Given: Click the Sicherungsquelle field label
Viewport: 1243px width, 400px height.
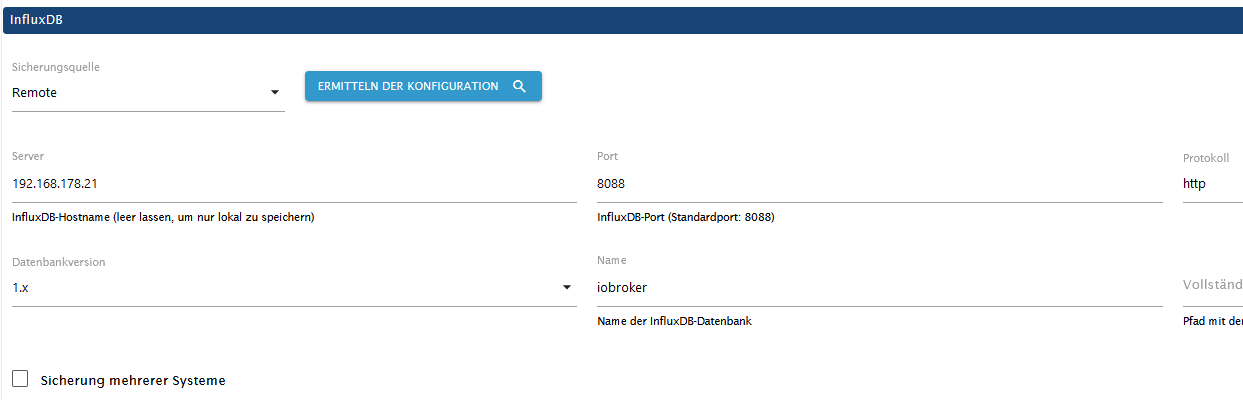Looking at the screenshot, I should (56, 67).
